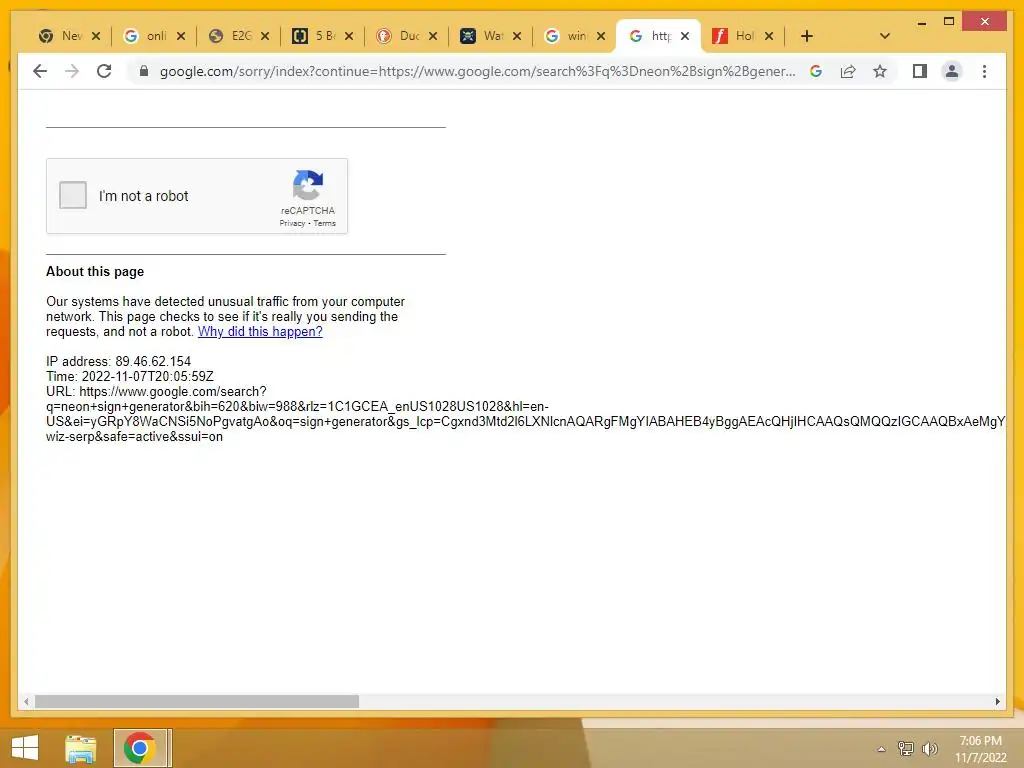Open File Explorer from taskbar
This screenshot has height=768, width=1024.
pos(80,748)
